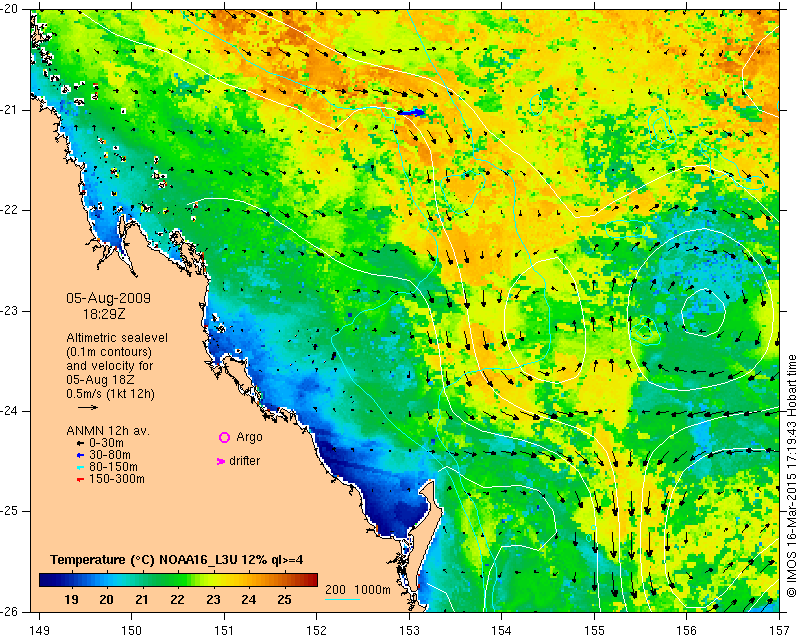The height and width of the screenshot is (640, 800).
Task: Click the '0.5m/s (1kt 12h)' scale label
Action: (x=110, y=394)
